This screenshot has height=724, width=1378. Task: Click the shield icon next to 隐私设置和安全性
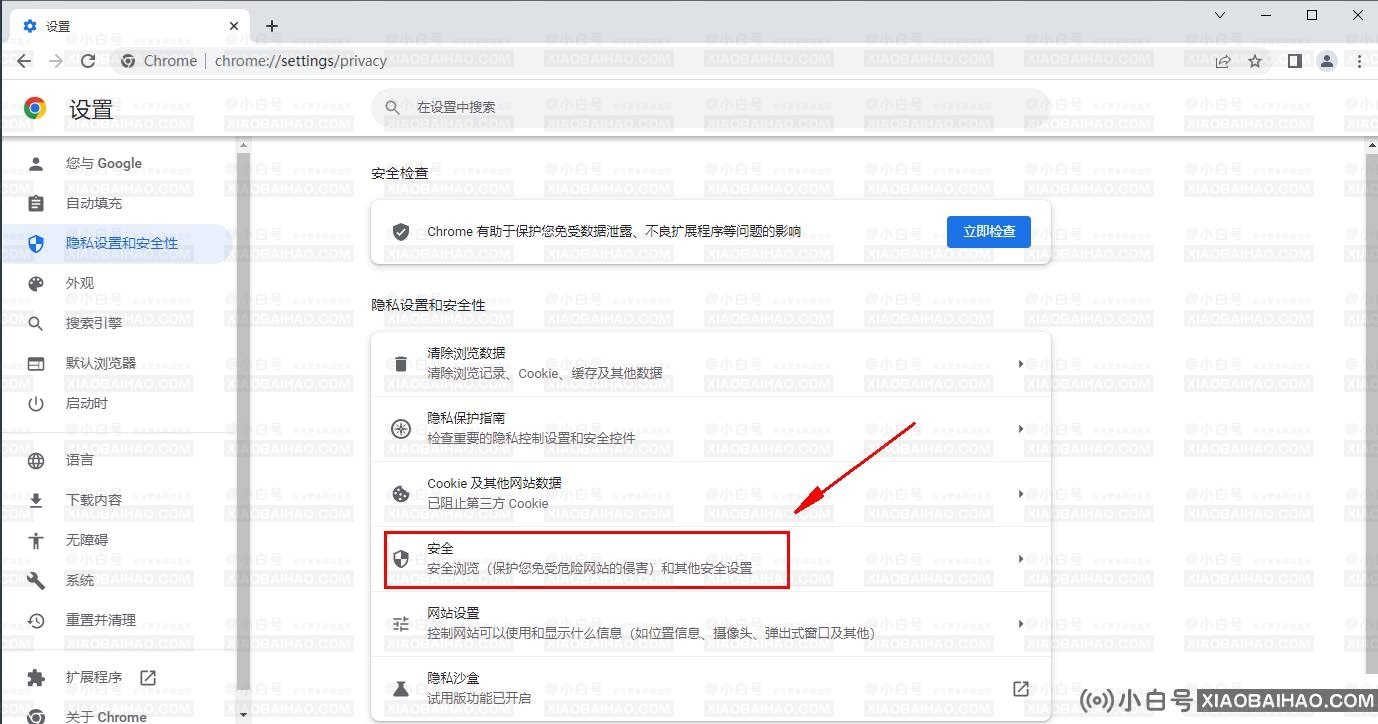coord(36,243)
